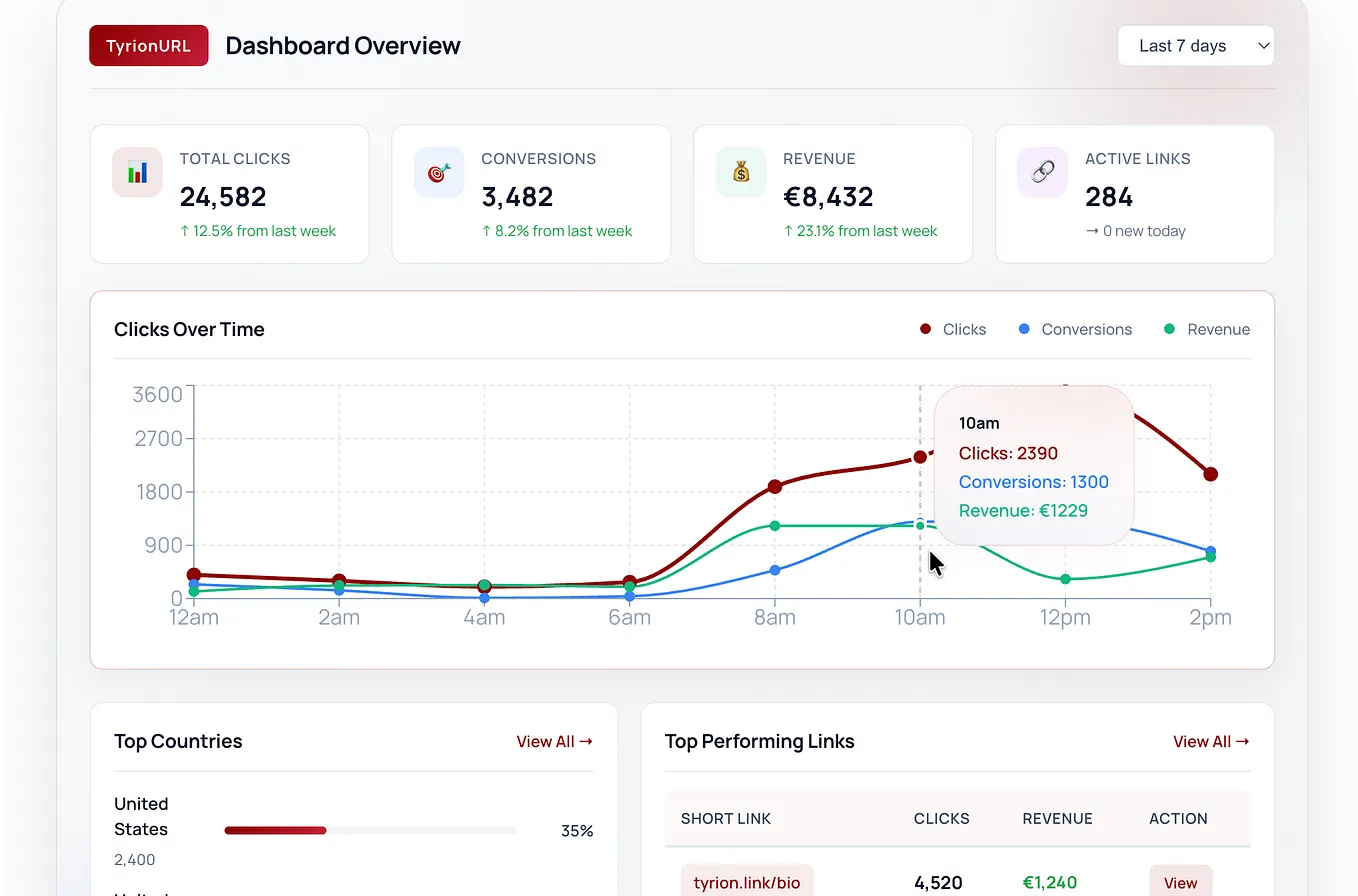
Task: Open the tyrion.link/bio short link
Action: coord(747,882)
